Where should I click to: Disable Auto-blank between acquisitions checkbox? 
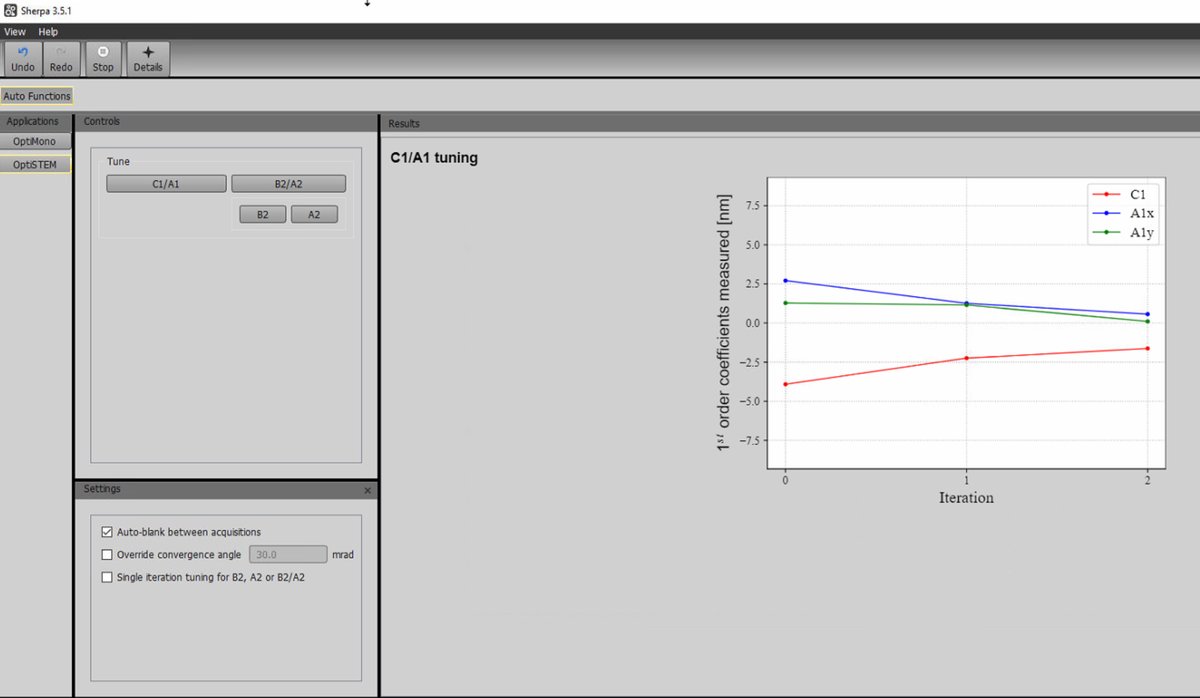(108, 532)
